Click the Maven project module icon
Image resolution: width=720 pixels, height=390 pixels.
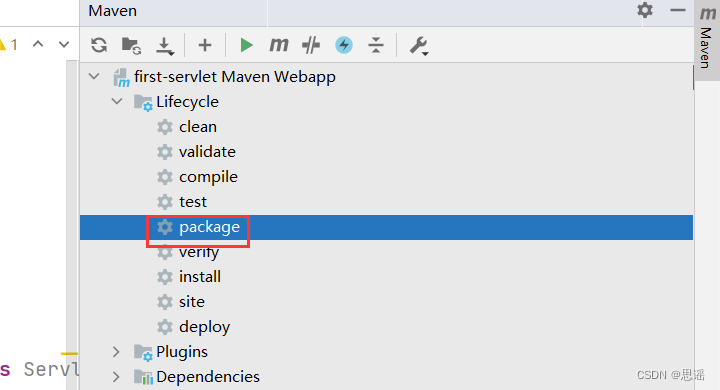coord(121,77)
